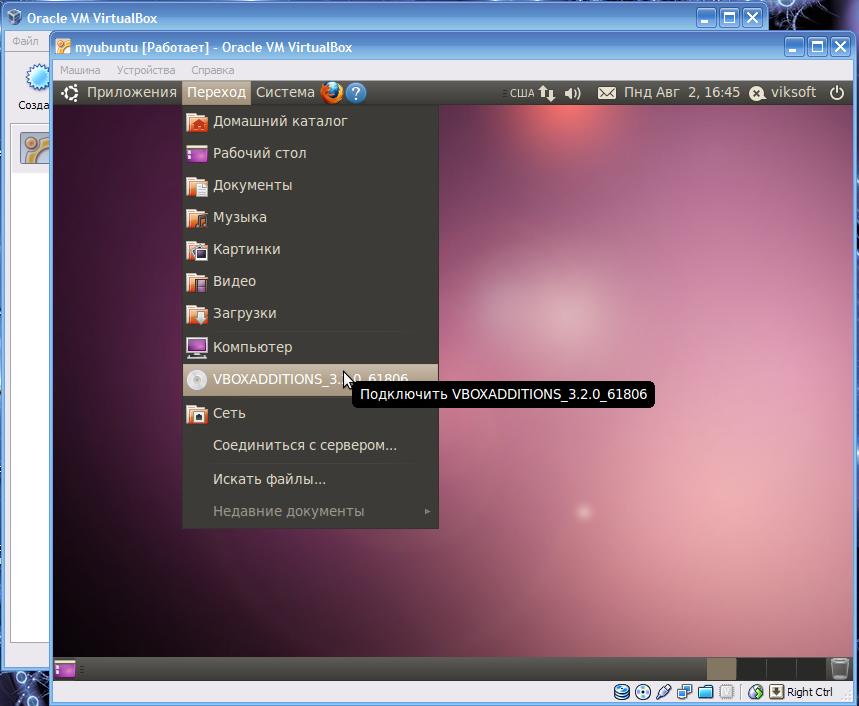
Task: Open the Ubuntu logo in the Applications menu
Action: (x=70, y=93)
